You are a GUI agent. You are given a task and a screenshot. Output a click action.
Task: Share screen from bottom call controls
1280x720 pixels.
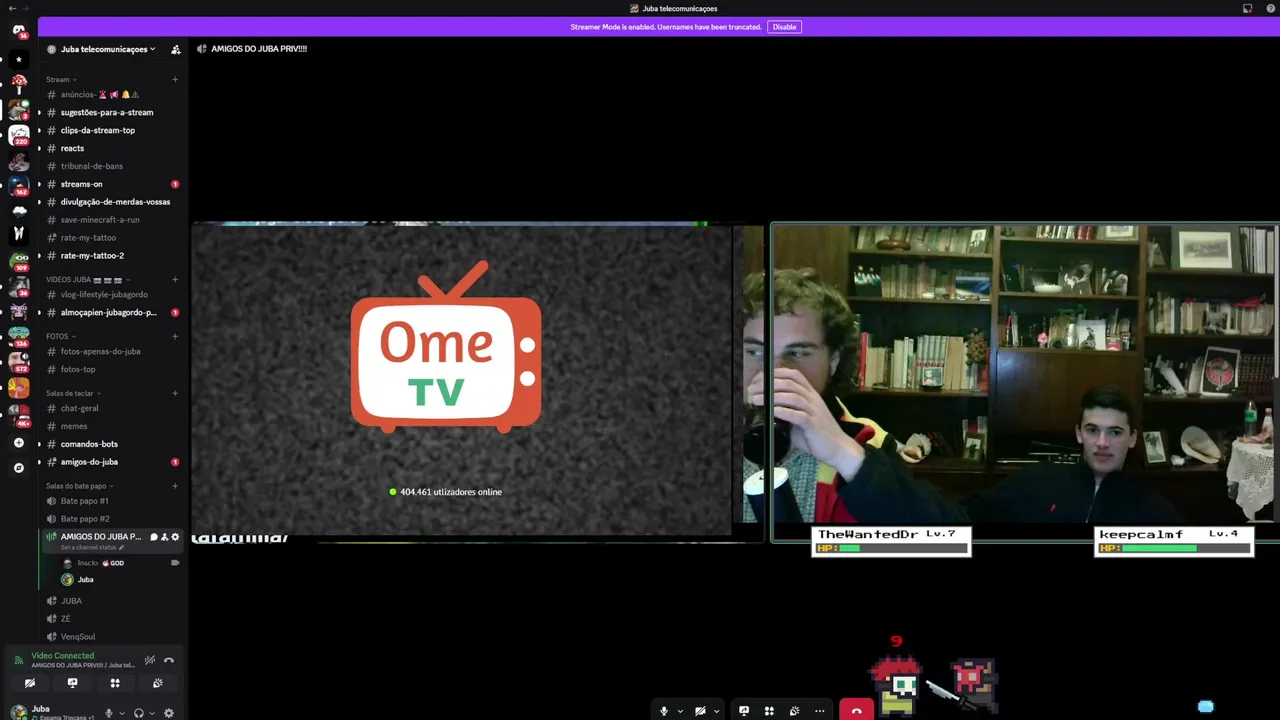tap(744, 711)
